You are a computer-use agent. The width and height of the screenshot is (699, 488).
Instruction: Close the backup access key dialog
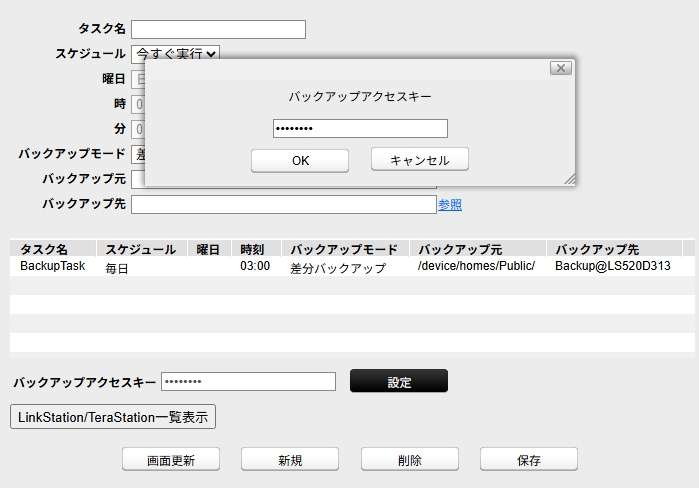561,68
